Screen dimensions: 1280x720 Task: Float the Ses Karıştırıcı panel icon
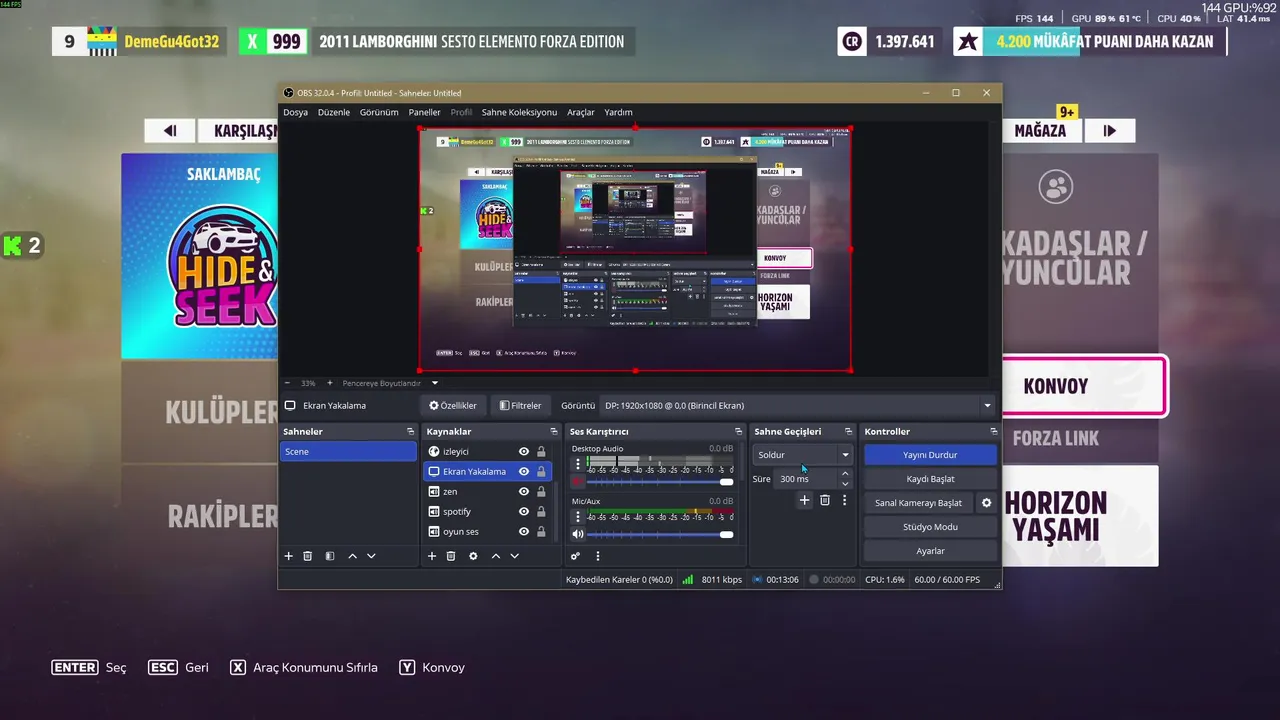(x=739, y=432)
